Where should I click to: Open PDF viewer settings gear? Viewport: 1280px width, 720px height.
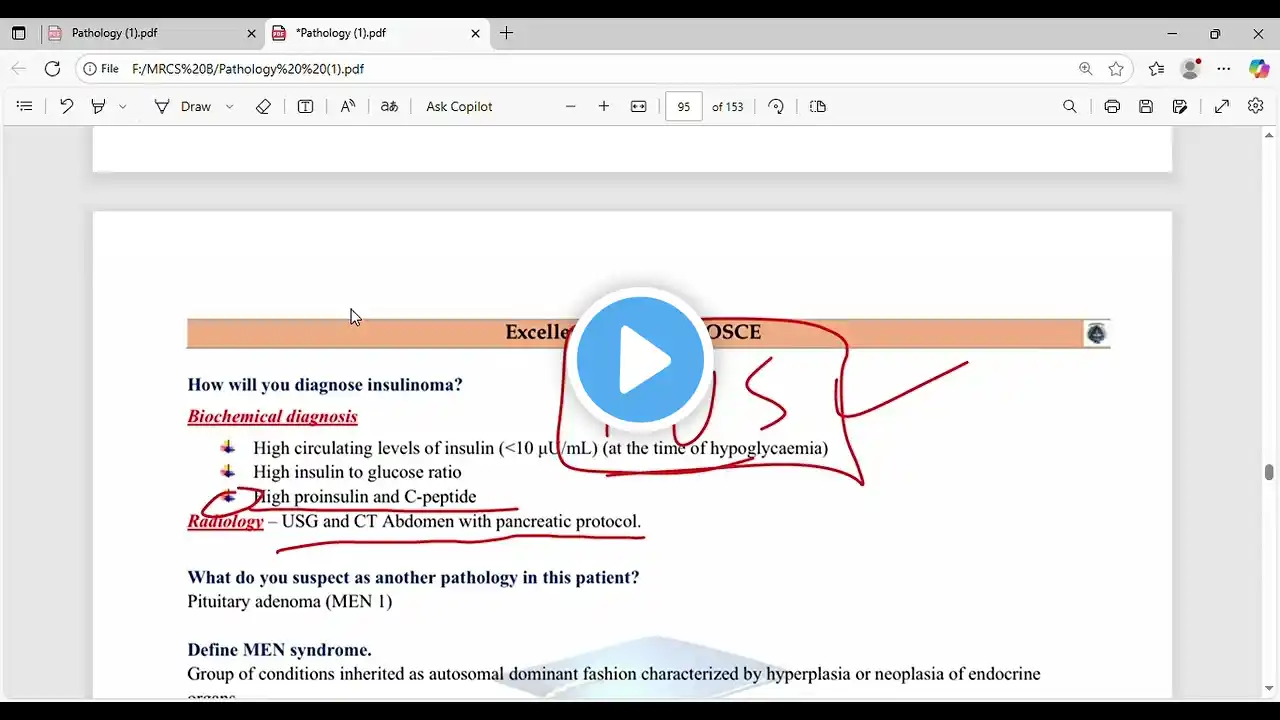coord(1256,106)
